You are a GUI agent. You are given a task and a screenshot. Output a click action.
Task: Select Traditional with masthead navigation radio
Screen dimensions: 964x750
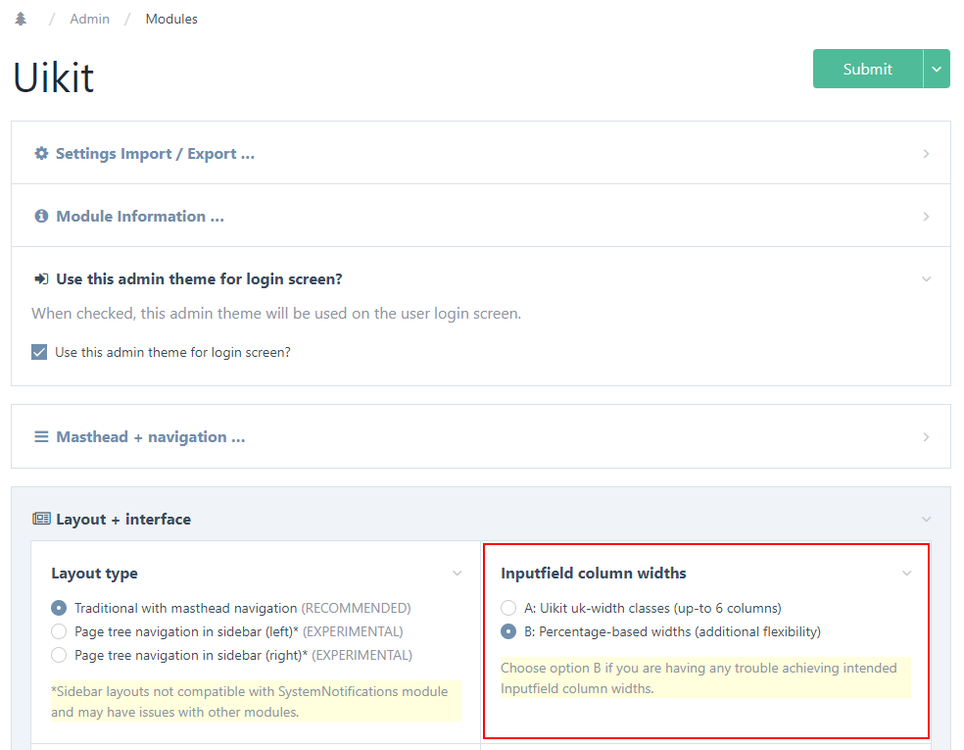pos(59,608)
